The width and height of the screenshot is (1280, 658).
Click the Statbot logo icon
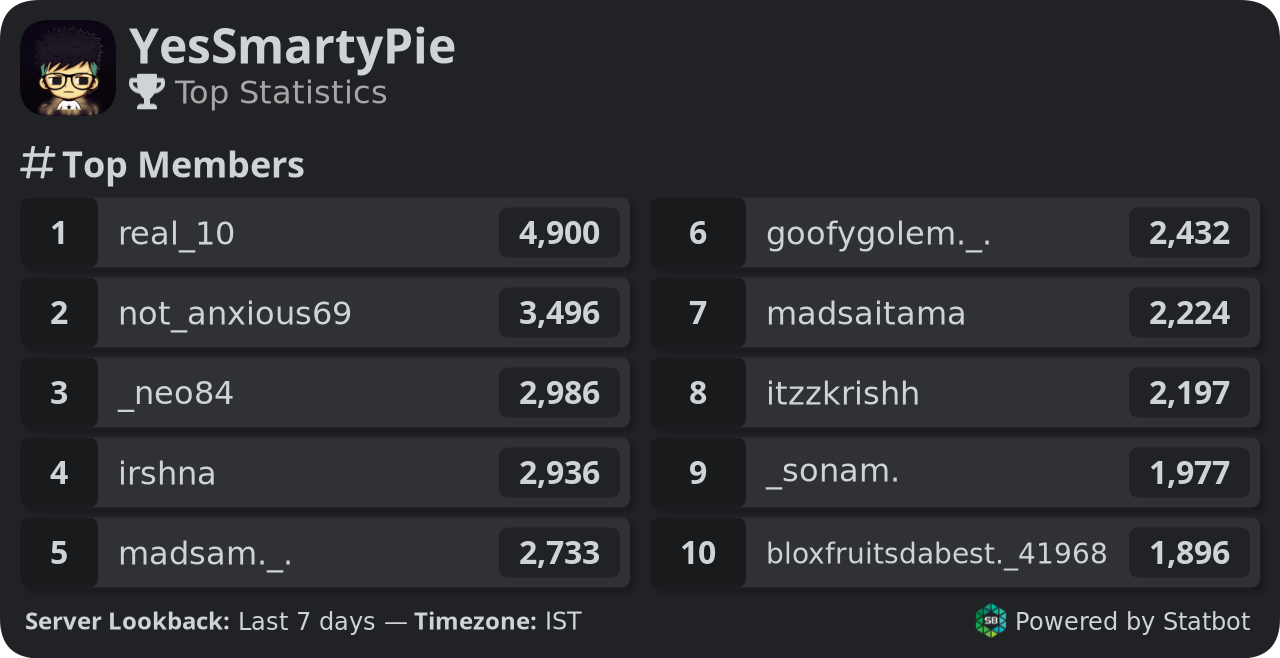991,621
